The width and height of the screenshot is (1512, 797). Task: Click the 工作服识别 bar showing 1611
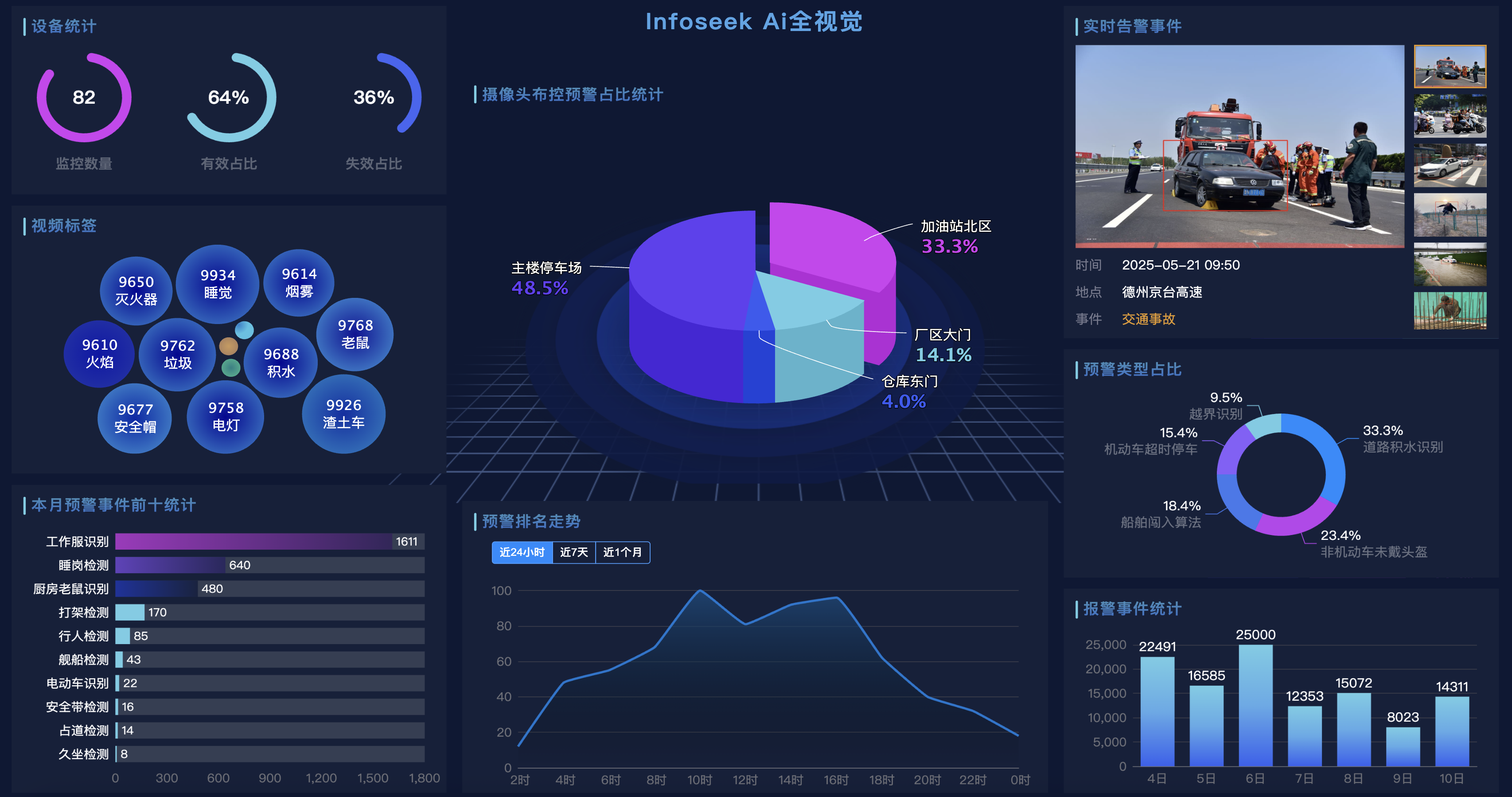[x=253, y=542]
